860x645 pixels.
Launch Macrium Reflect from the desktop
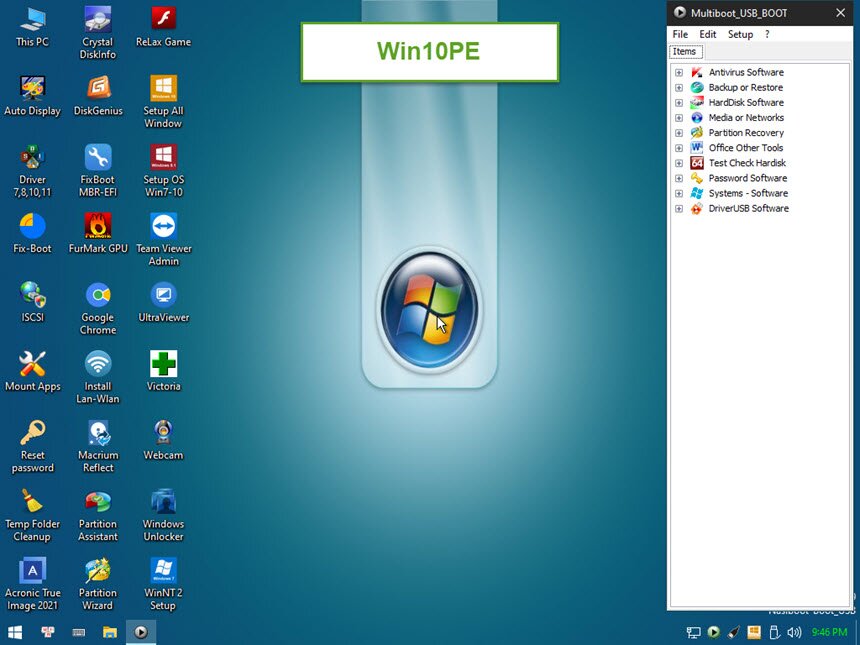point(98,446)
